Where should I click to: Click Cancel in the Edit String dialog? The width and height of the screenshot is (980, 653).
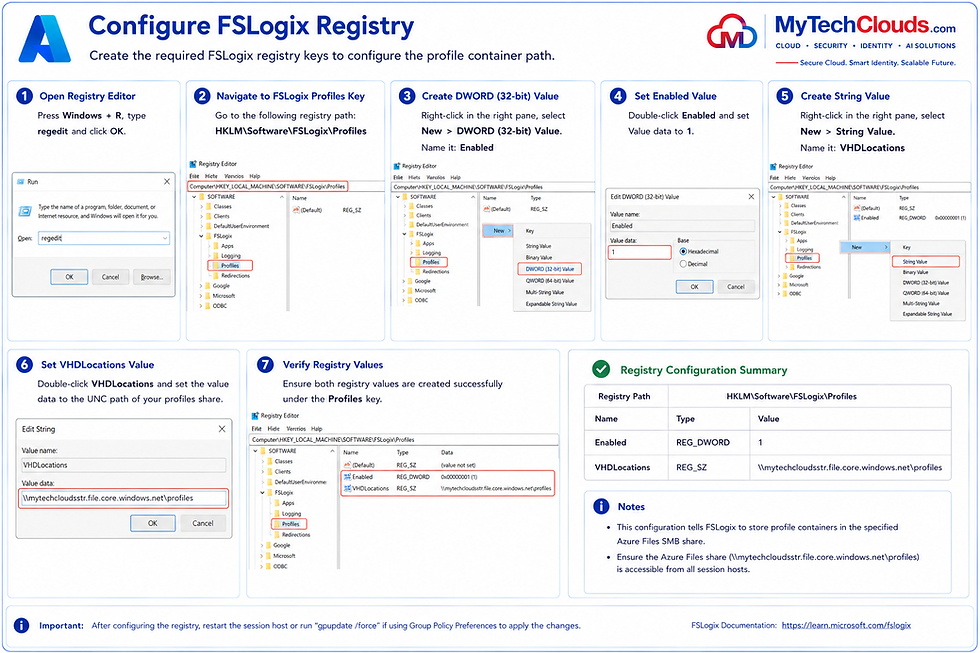tap(202, 523)
